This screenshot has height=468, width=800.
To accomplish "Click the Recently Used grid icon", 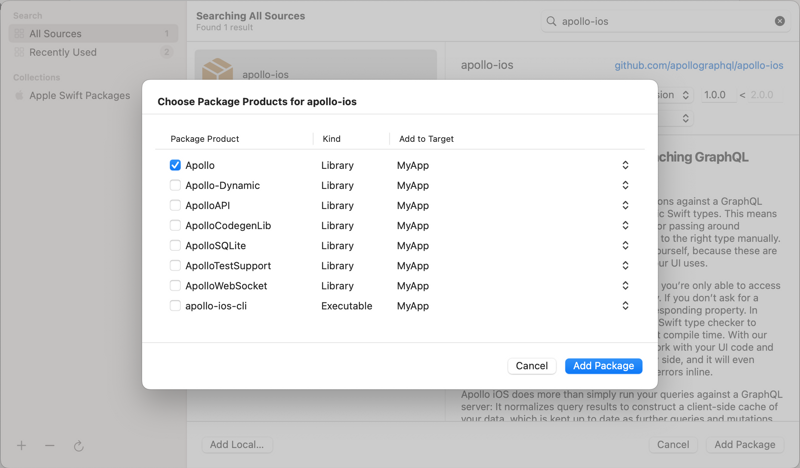I will [19, 52].
